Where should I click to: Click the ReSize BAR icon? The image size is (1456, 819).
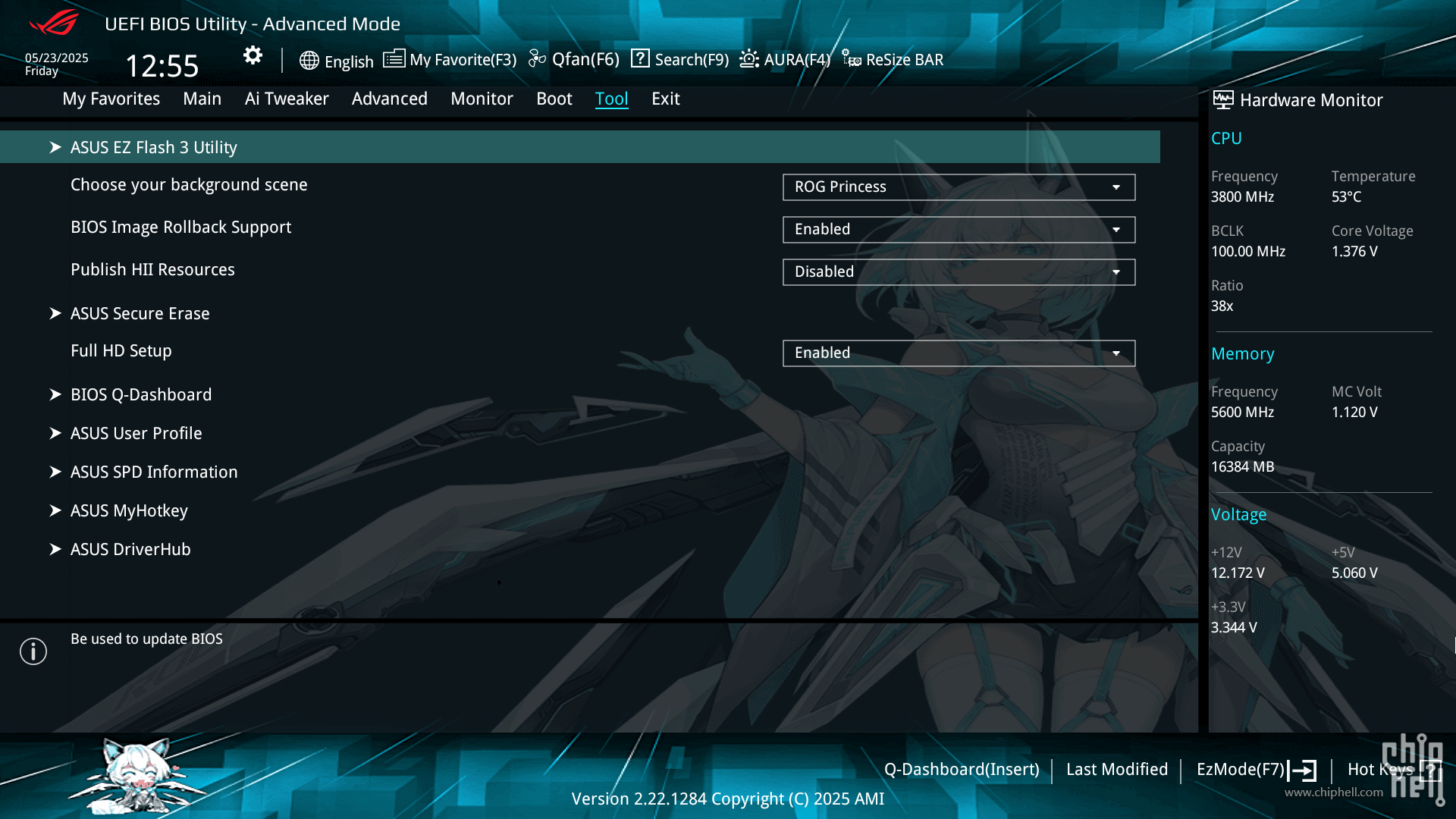pyautogui.click(x=851, y=59)
